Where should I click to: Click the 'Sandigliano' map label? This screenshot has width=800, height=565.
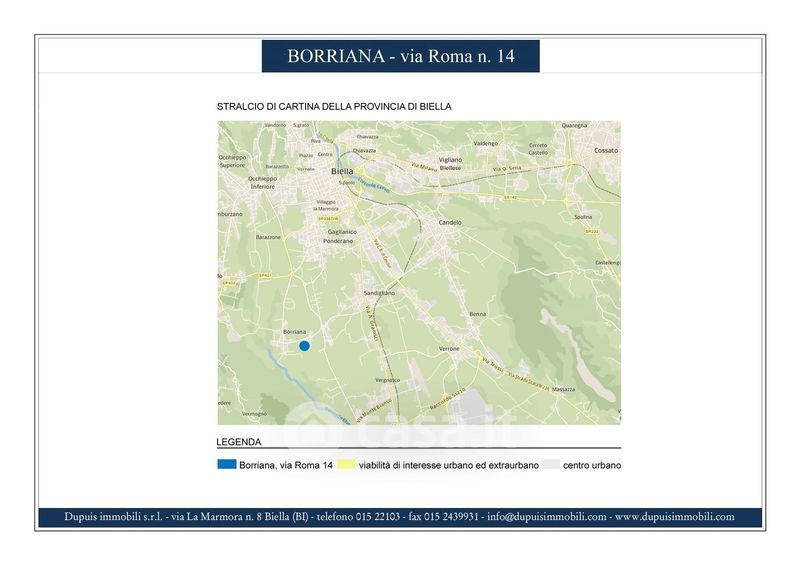pos(379,293)
